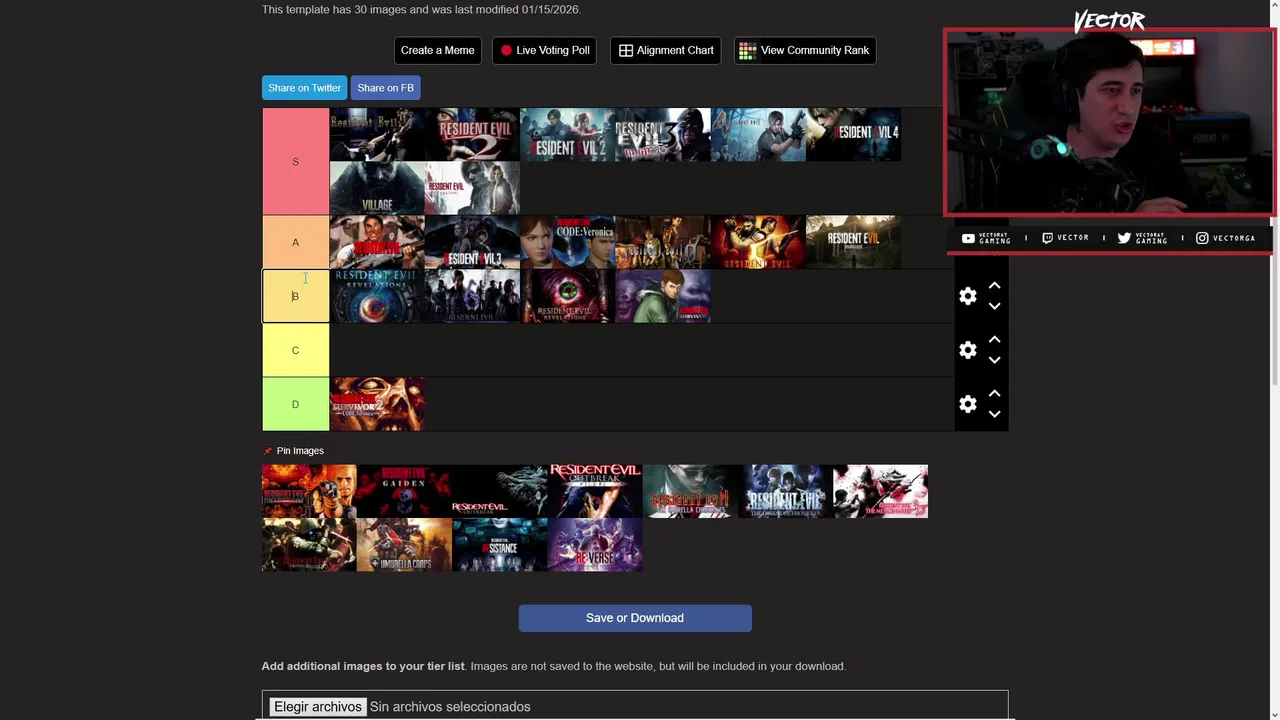The image size is (1280, 720).
Task: Click the Create a Meme button
Action: pyautogui.click(x=437, y=50)
